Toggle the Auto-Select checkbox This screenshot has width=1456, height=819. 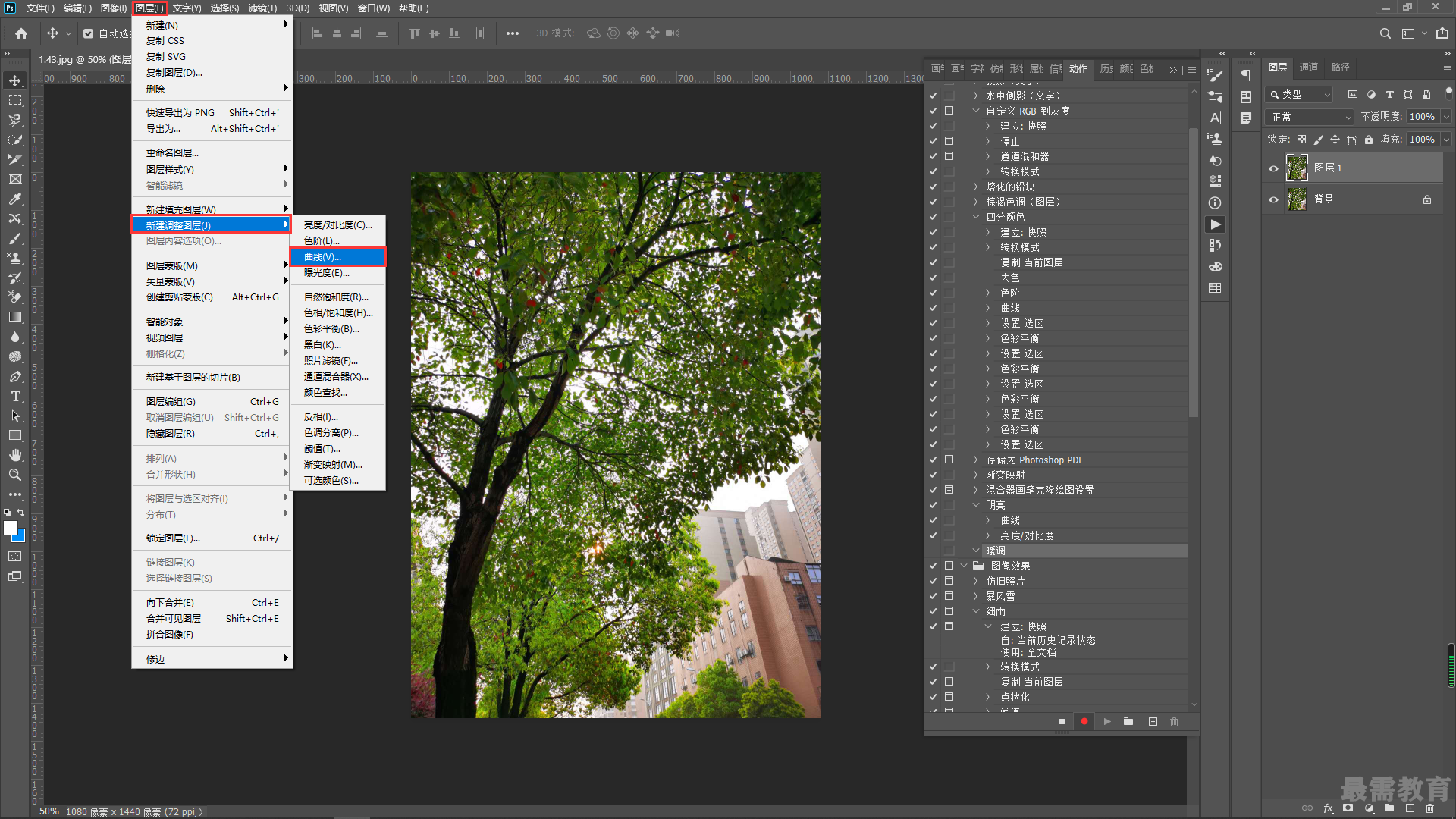tap(88, 33)
